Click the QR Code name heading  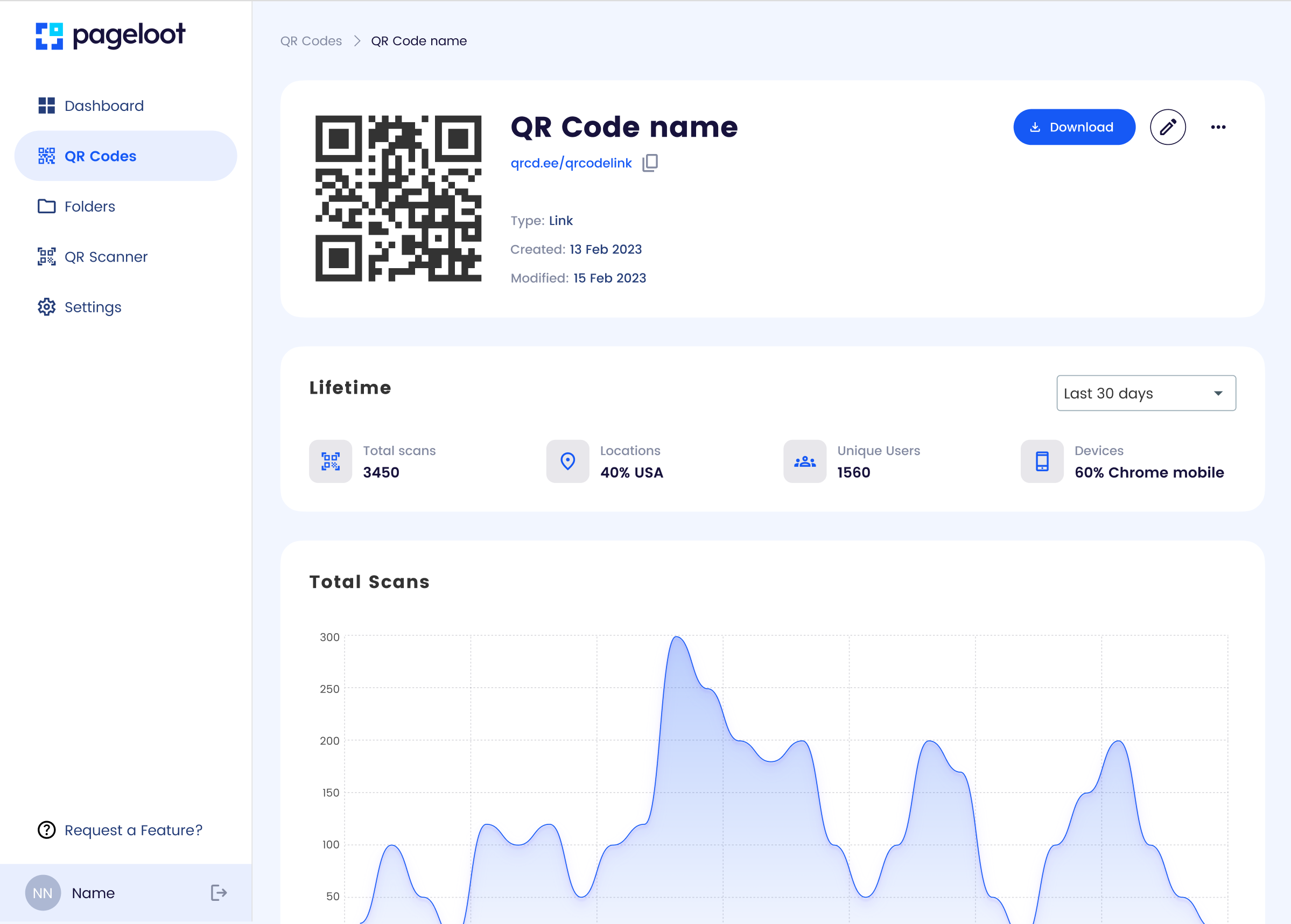(624, 127)
